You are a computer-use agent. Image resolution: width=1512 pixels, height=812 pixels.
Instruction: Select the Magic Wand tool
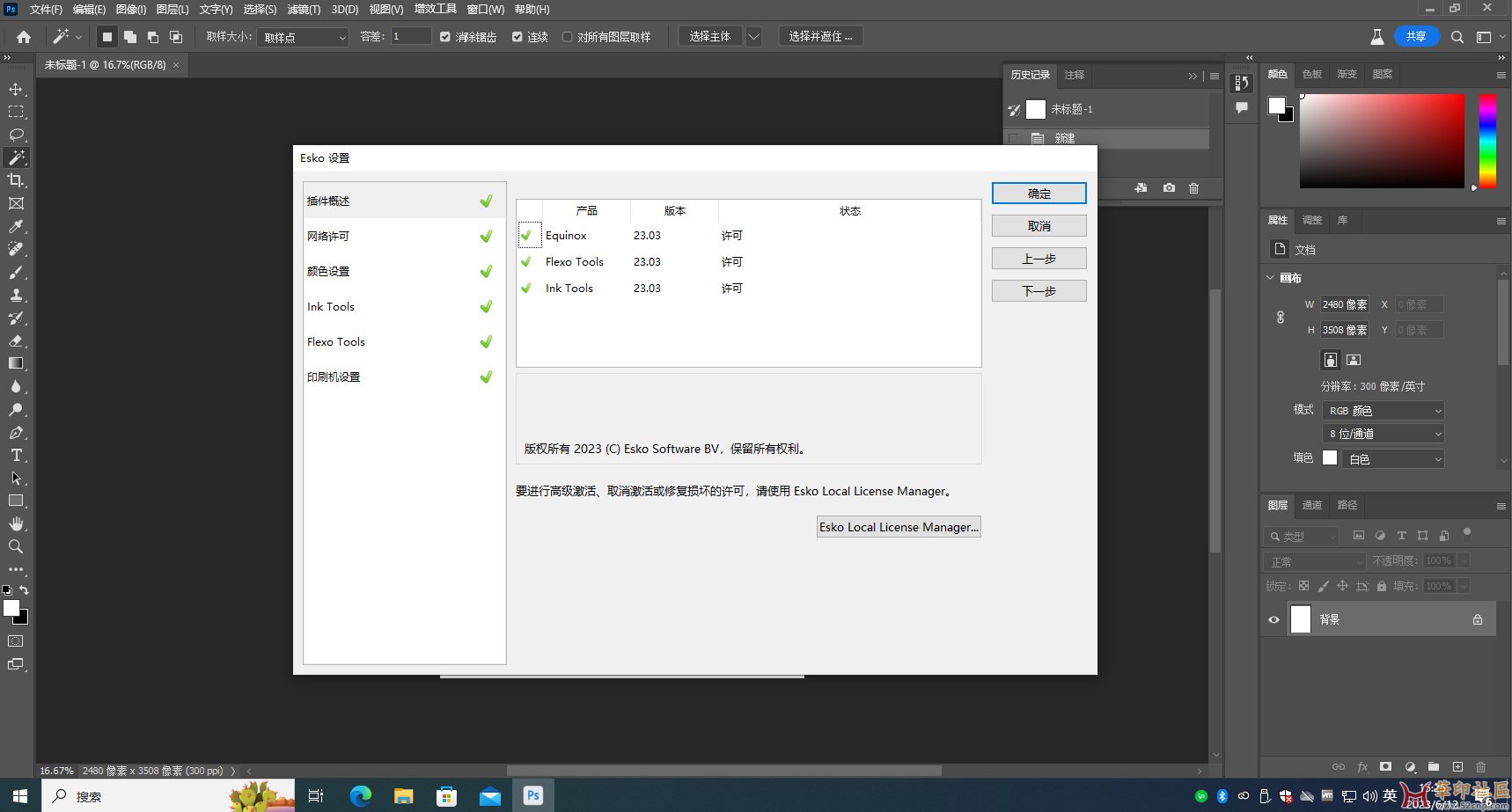point(16,157)
